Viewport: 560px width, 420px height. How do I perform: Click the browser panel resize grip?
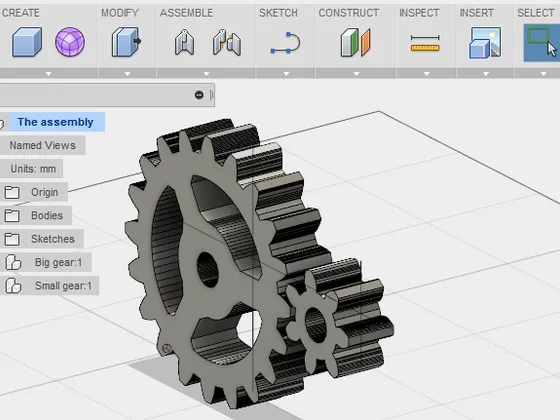click(212, 95)
